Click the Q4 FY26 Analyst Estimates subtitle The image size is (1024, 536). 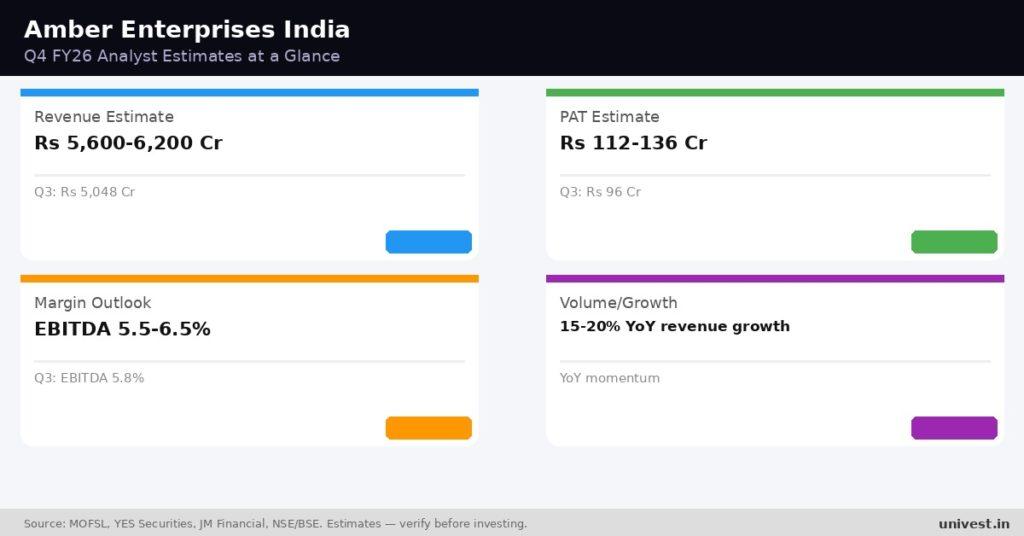pos(182,56)
